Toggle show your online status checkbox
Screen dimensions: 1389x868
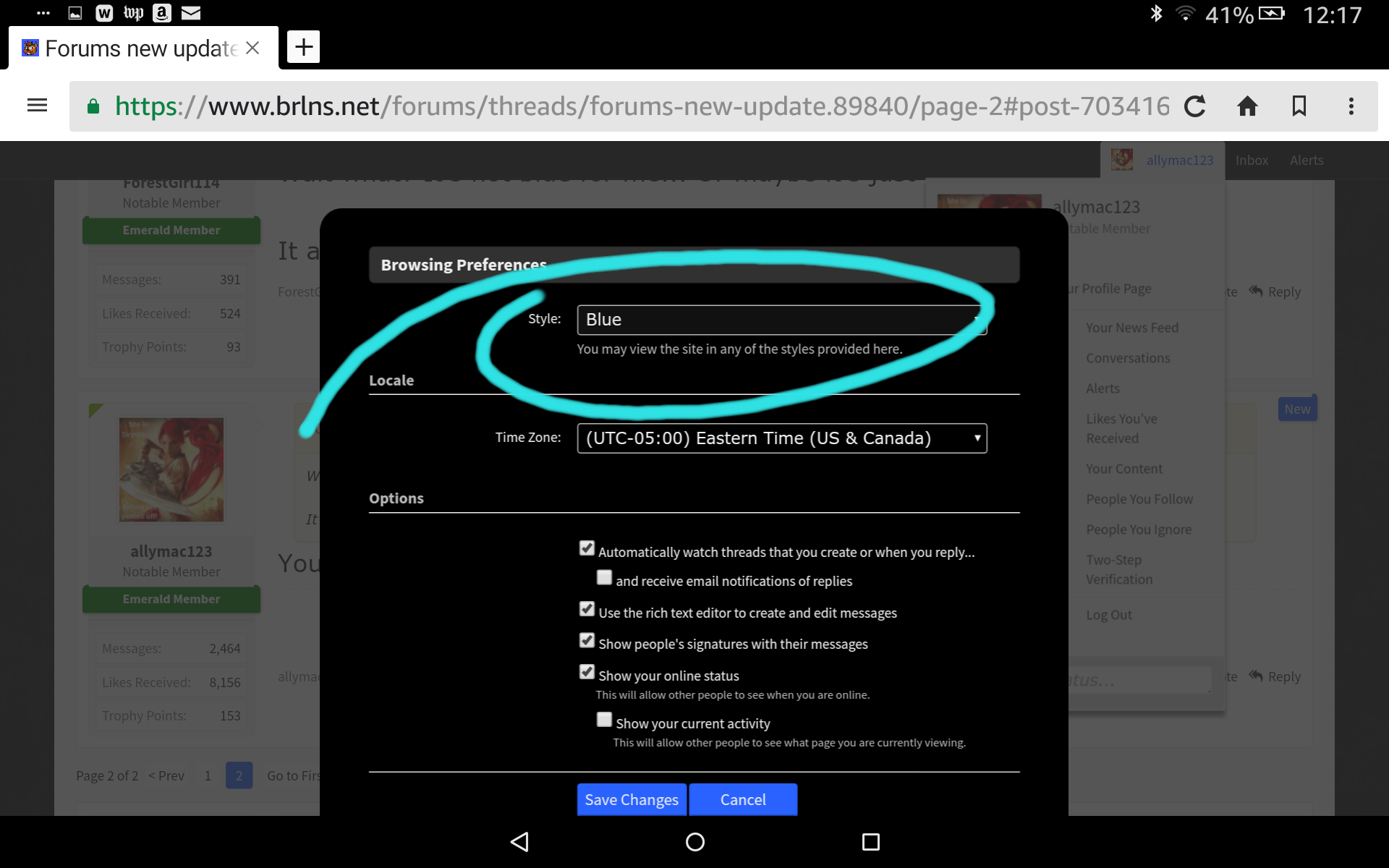click(x=587, y=672)
